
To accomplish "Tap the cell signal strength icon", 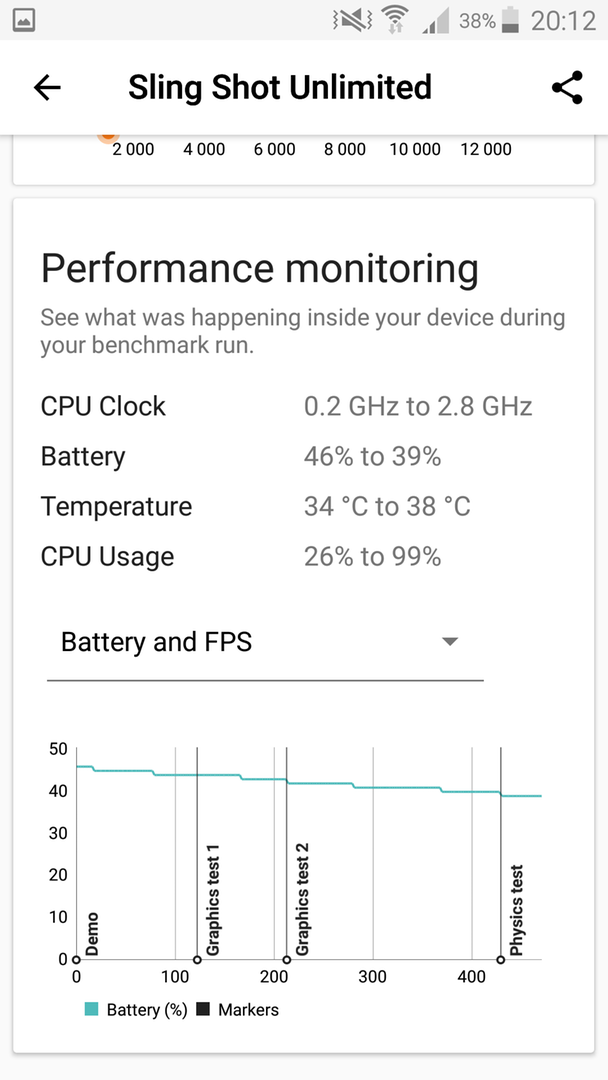I will 435,21.
